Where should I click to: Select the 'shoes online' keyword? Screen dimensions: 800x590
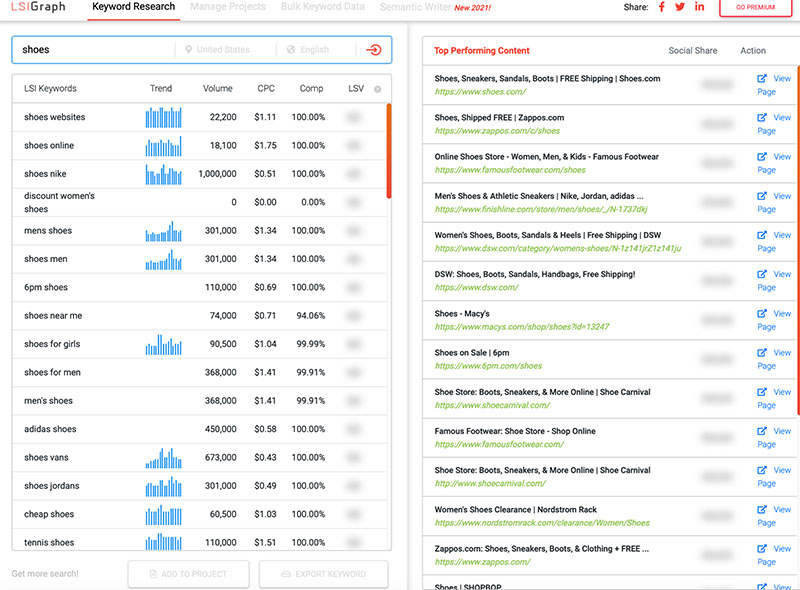pos(49,145)
